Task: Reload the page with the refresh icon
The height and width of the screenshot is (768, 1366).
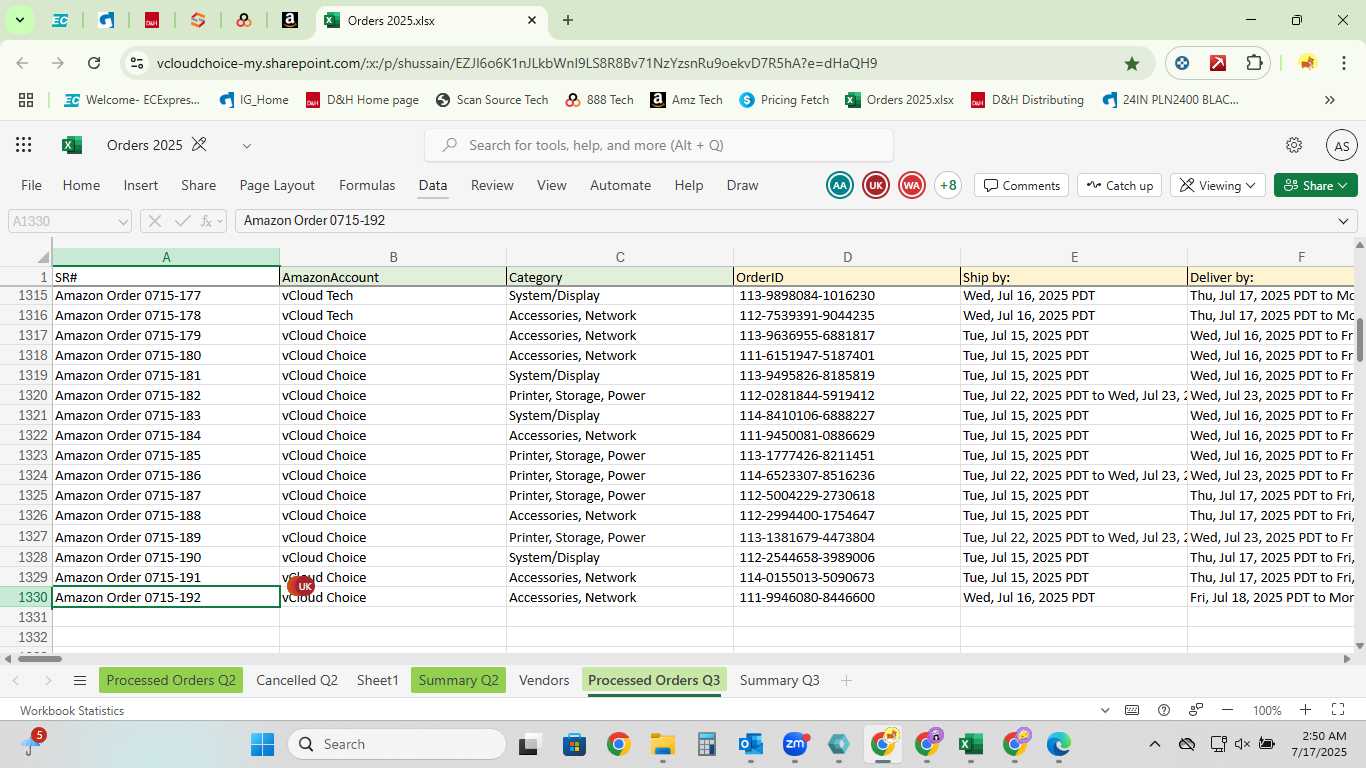Action: tap(94, 63)
